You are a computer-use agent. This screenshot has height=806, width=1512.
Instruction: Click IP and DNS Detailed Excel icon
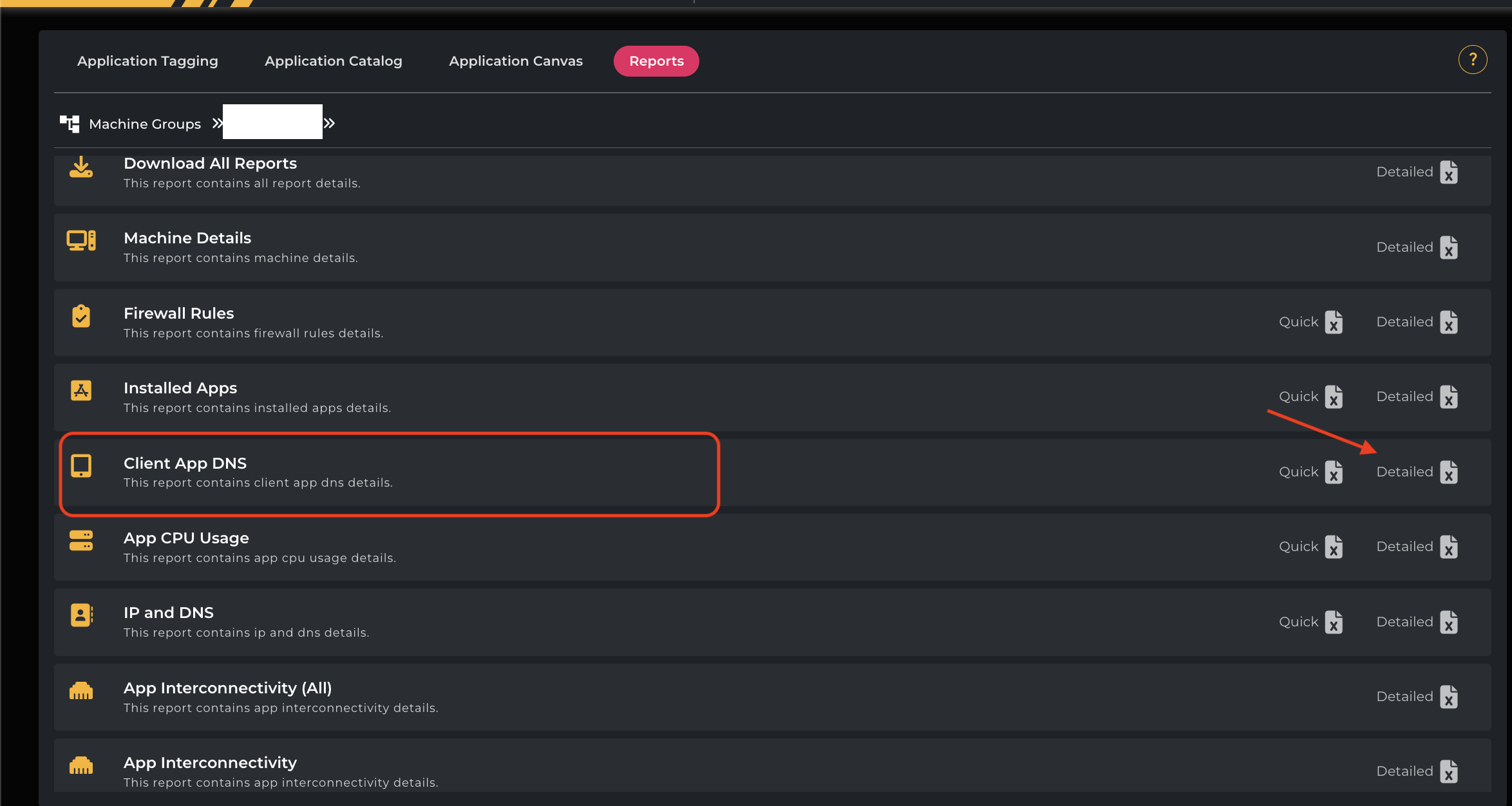(x=1449, y=623)
